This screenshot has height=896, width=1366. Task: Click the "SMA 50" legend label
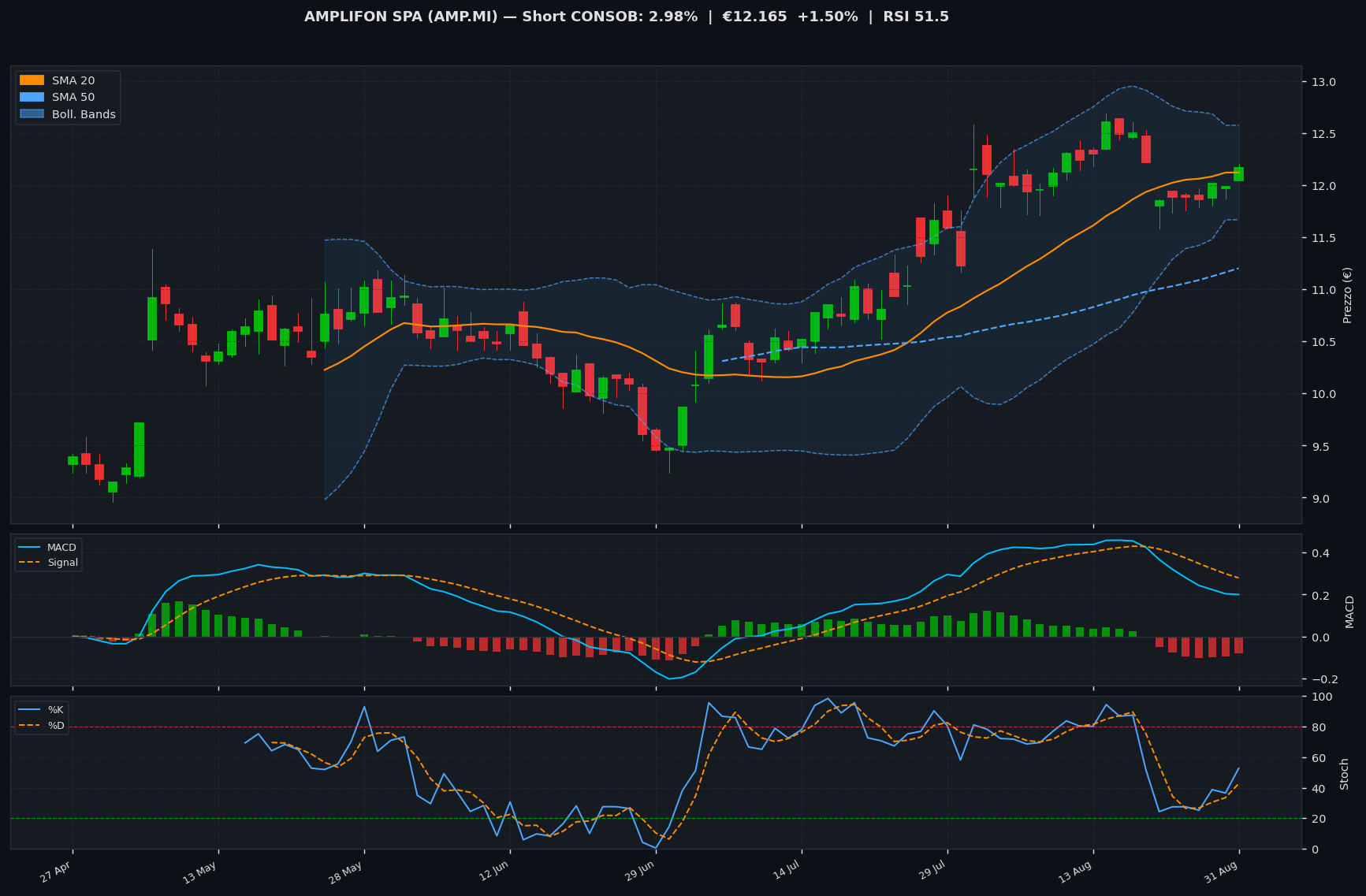coord(73,98)
